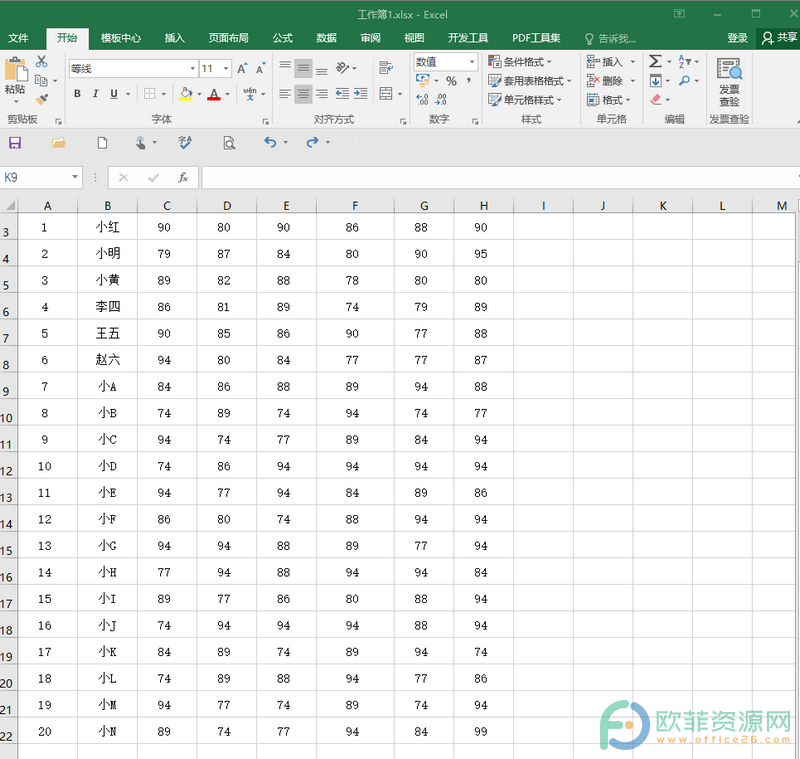Increase decimal places
The image size is (800, 759).
422,99
